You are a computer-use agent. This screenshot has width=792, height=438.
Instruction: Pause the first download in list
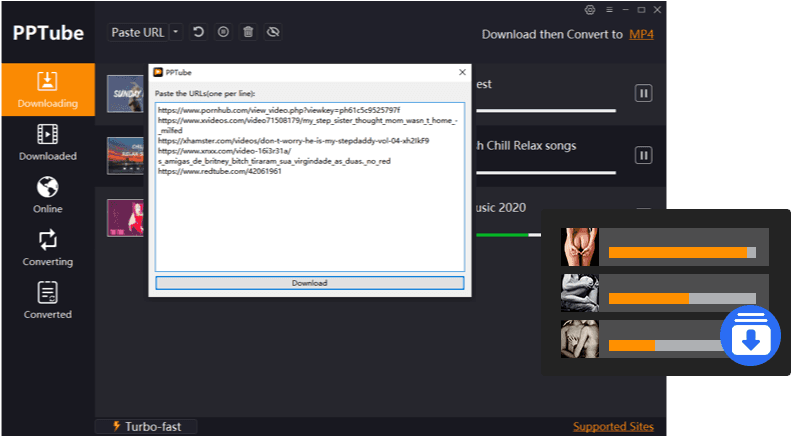644,93
